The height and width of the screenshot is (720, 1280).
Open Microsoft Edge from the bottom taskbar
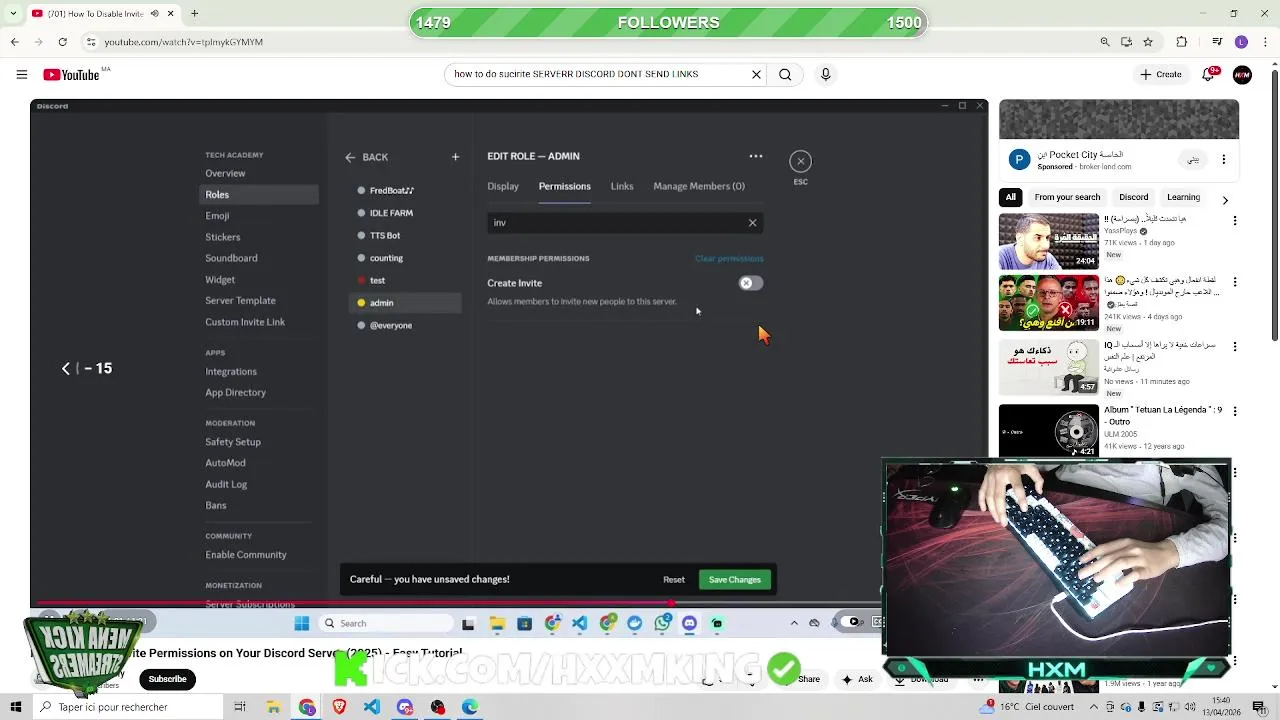point(470,707)
